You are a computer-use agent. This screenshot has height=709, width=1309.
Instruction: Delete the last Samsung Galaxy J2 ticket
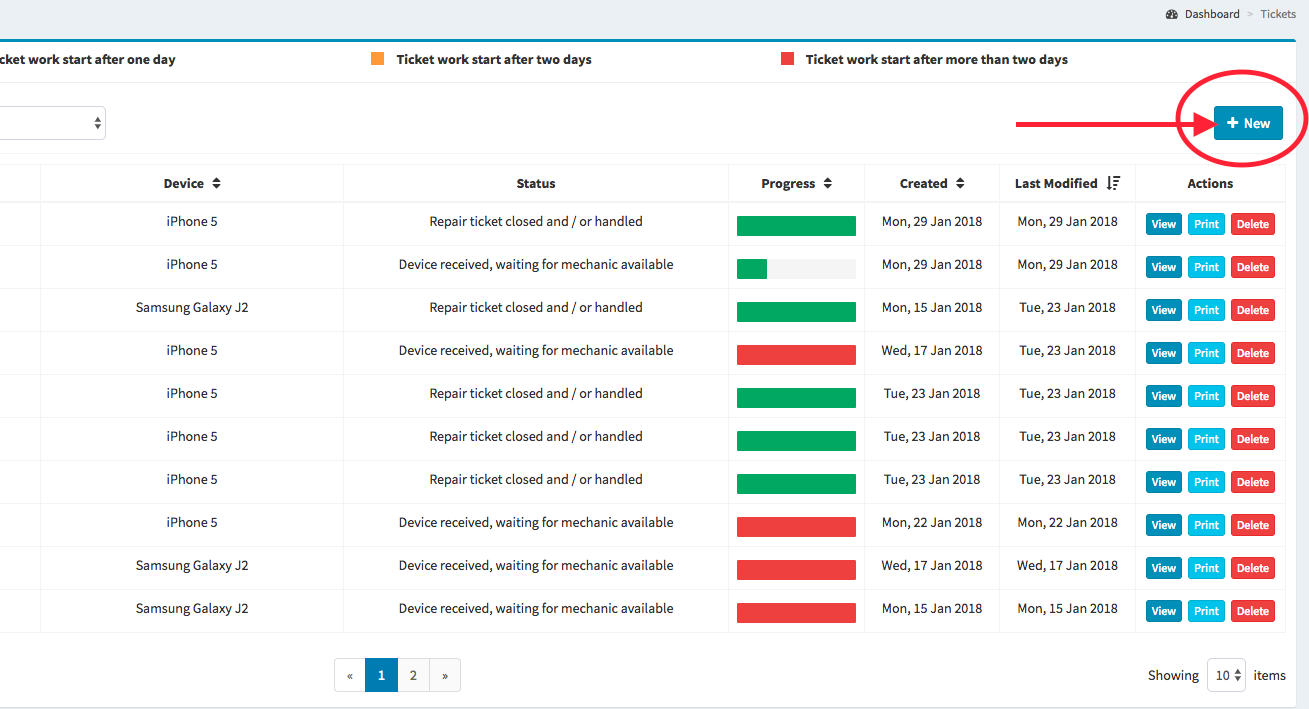[1252, 611]
